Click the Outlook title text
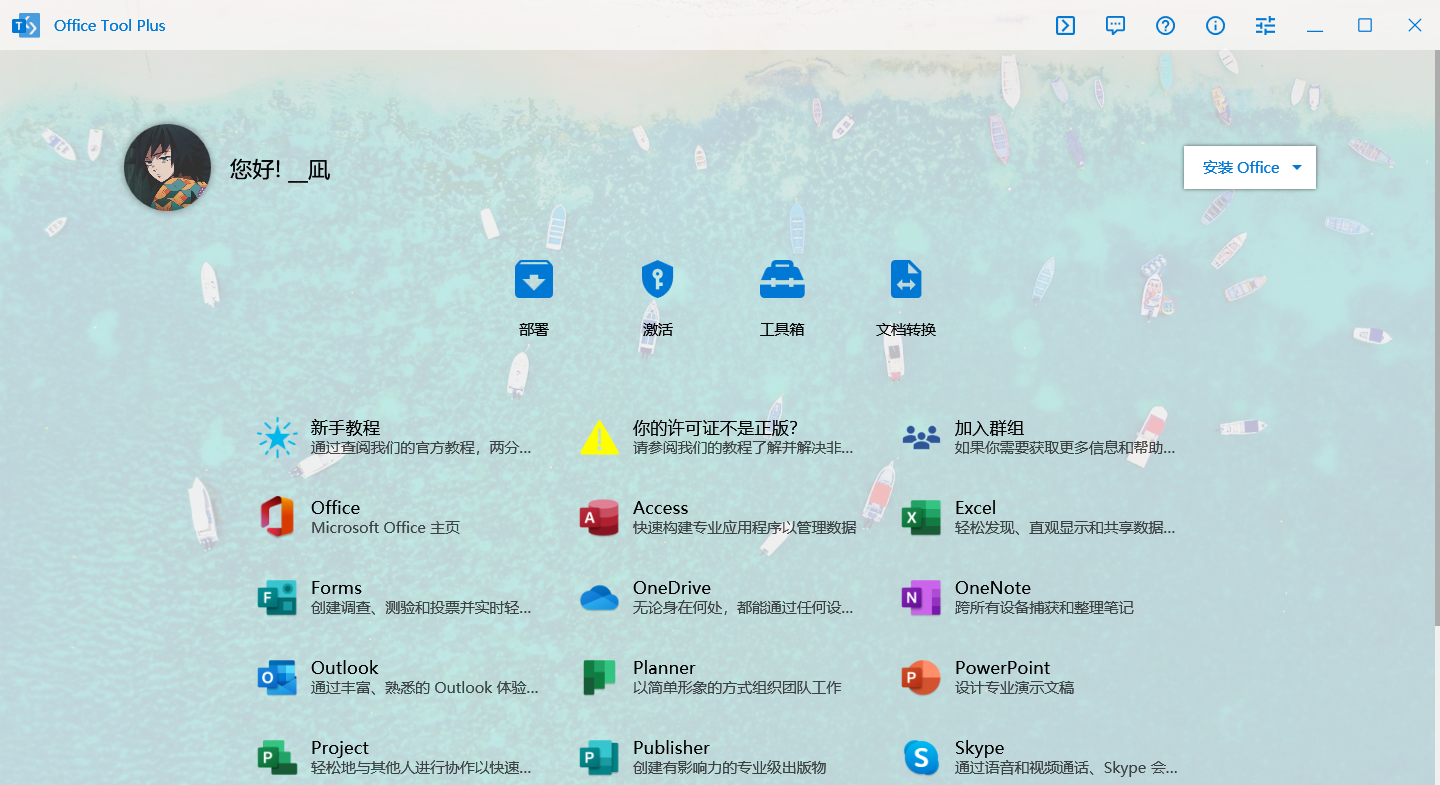Screen dimensions: 1440x785 [344, 668]
